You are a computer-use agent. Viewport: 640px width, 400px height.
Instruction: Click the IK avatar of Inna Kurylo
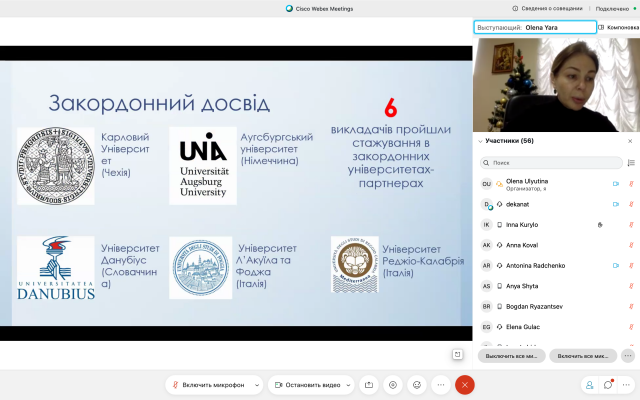click(487, 224)
